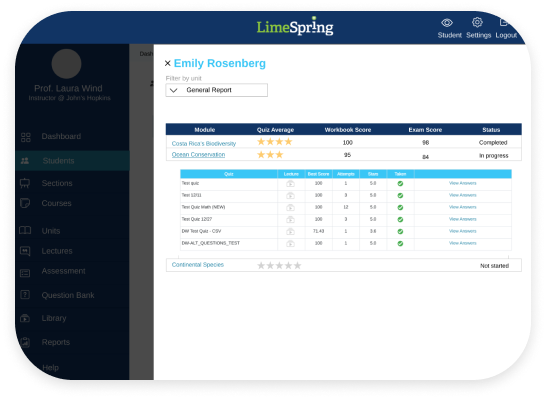
Task: Click the Emily Rosenberg heading
Action: [x=220, y=63]
